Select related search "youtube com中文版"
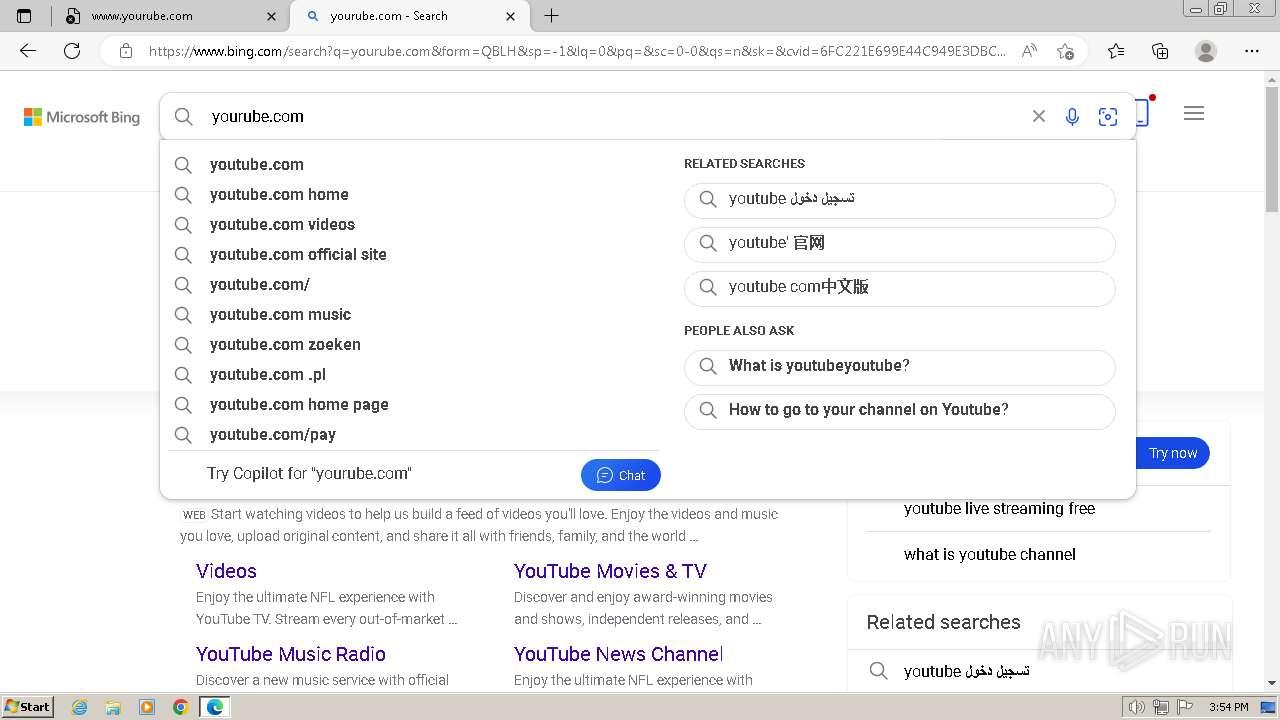This screenshot has height=720, width=1280. click(900, 288)
